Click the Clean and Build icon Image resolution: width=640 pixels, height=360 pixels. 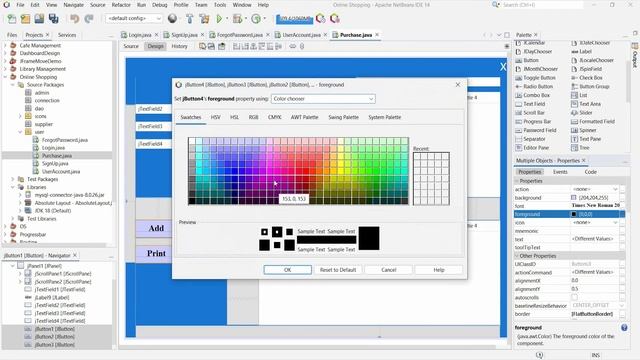(204, 19)
